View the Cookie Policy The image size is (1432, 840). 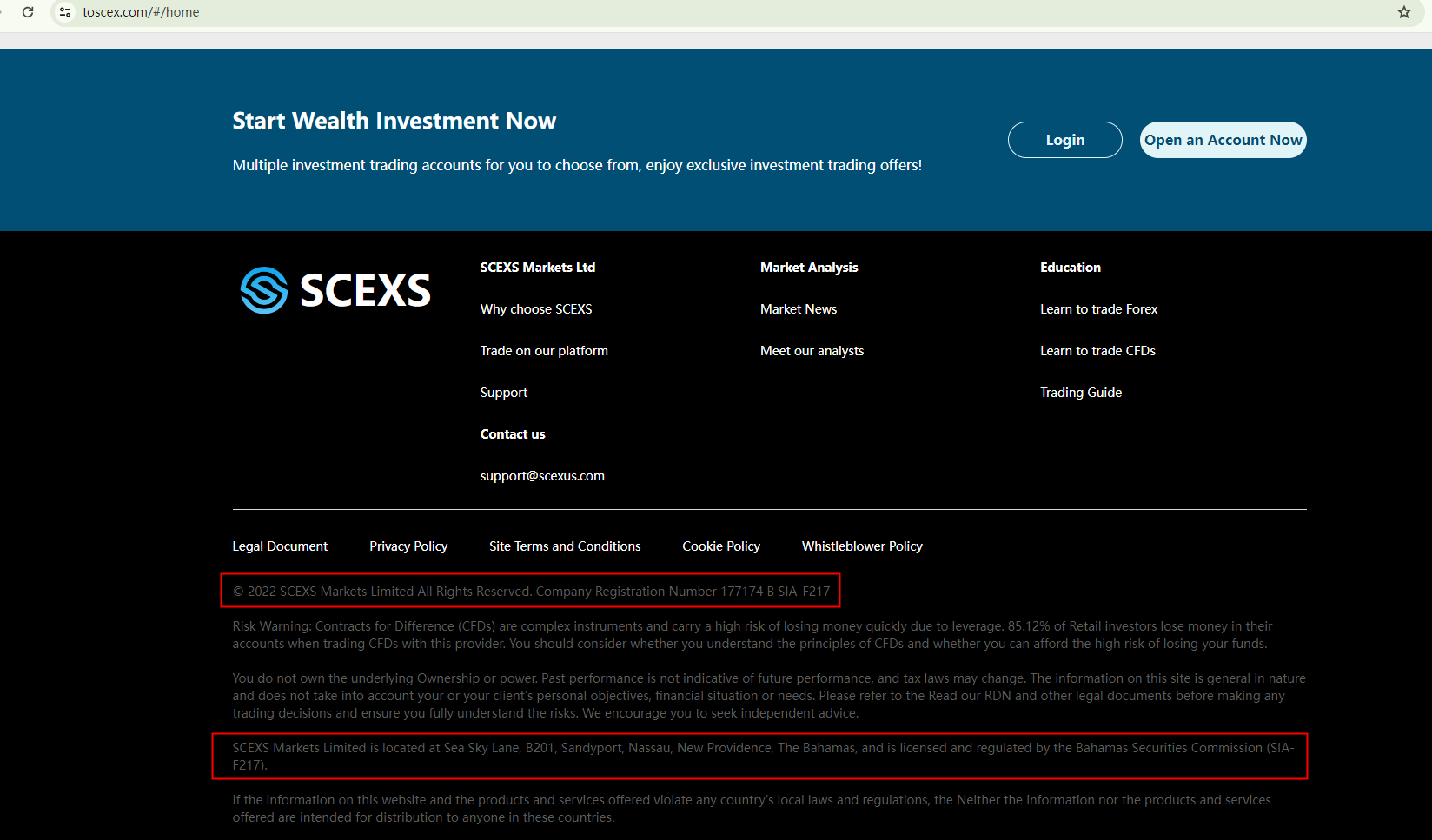click(x=721, y=546)
